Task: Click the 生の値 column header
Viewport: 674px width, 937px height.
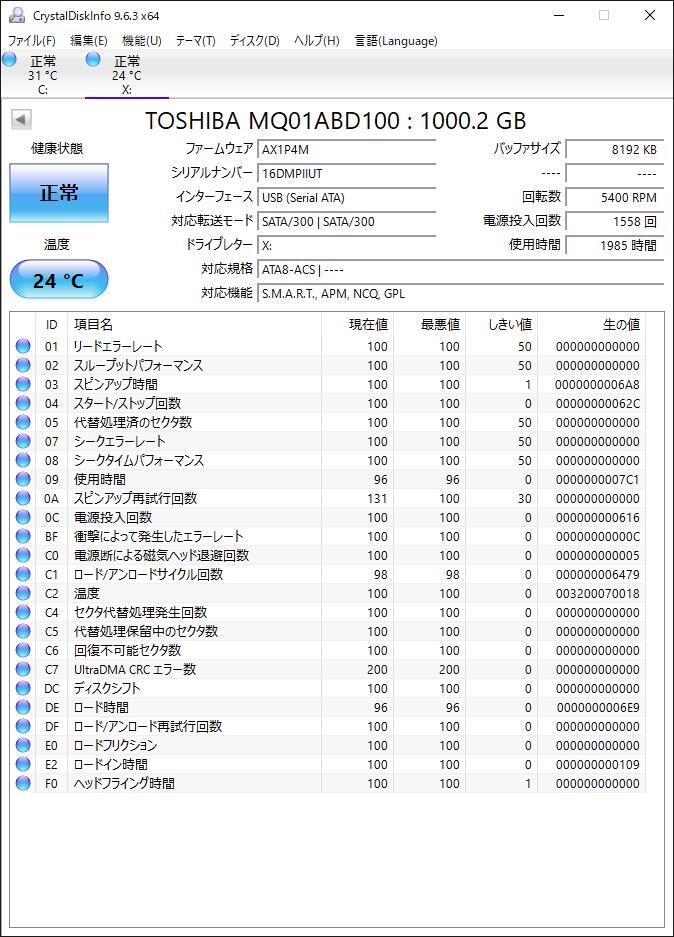Action: 592,324
